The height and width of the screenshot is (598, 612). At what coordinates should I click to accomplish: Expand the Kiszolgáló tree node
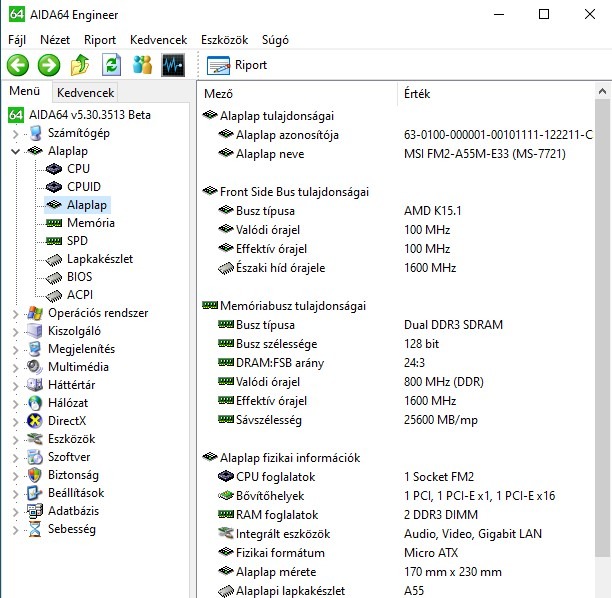[15, 332]
